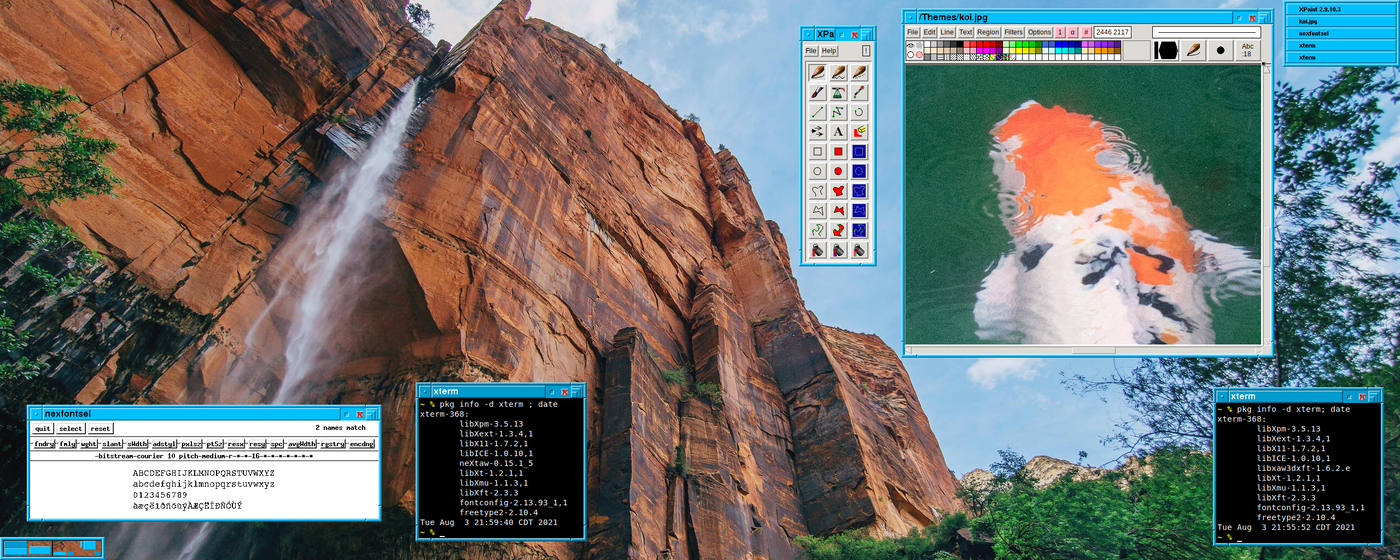Select the Pencil tool in XPaint toolbox

pyautogui.click(x=817, y=72)
